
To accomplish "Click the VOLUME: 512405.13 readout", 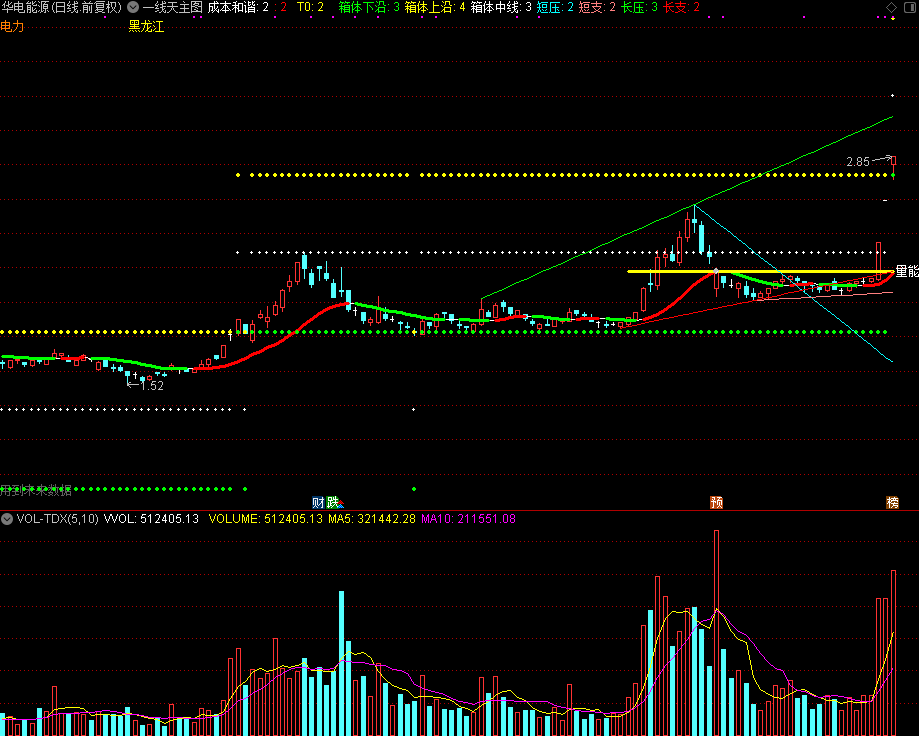I will pyautogui.click(x=266, y=519).
